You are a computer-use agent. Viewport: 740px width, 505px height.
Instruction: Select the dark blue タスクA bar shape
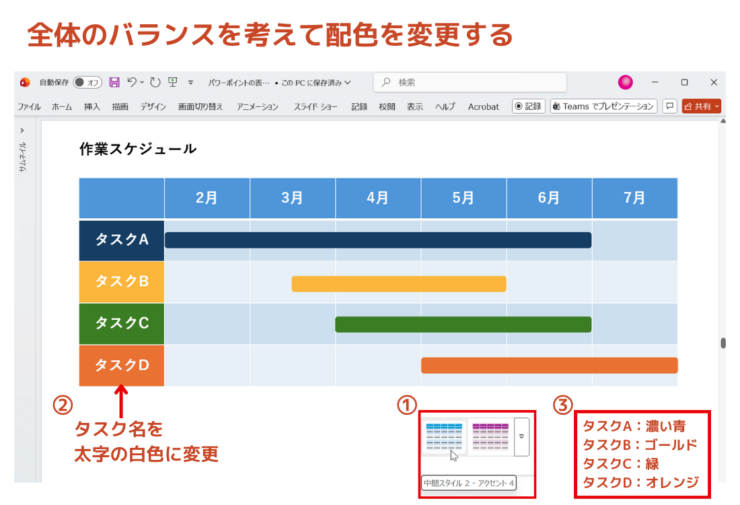378,240
